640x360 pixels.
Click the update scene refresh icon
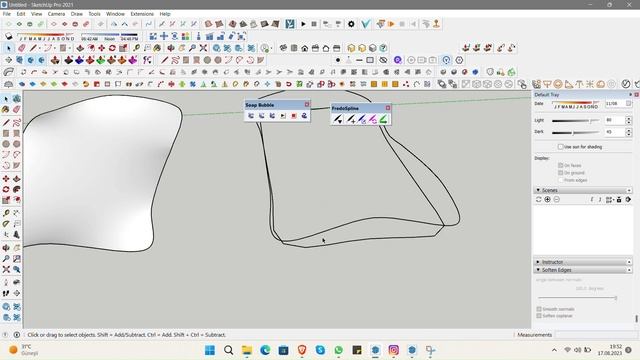pyautogui.click(x=538, y=200)
